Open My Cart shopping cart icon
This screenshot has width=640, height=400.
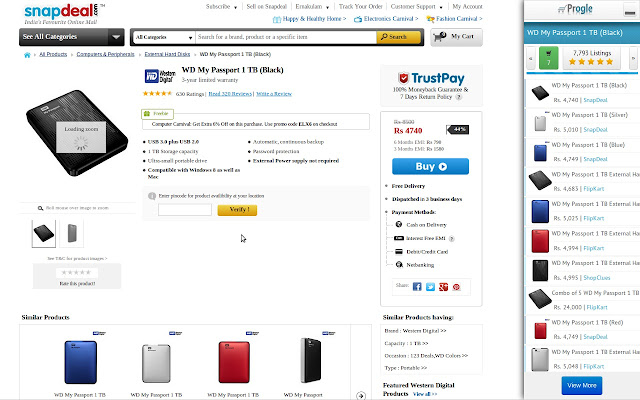click(x=440, y=37)
